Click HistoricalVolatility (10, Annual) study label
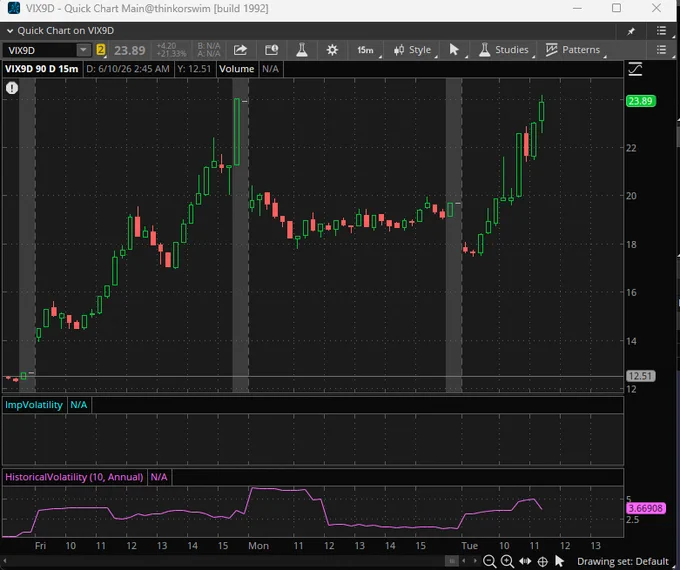680x570 pixels. pyautogui.click(x=74, y=477)
